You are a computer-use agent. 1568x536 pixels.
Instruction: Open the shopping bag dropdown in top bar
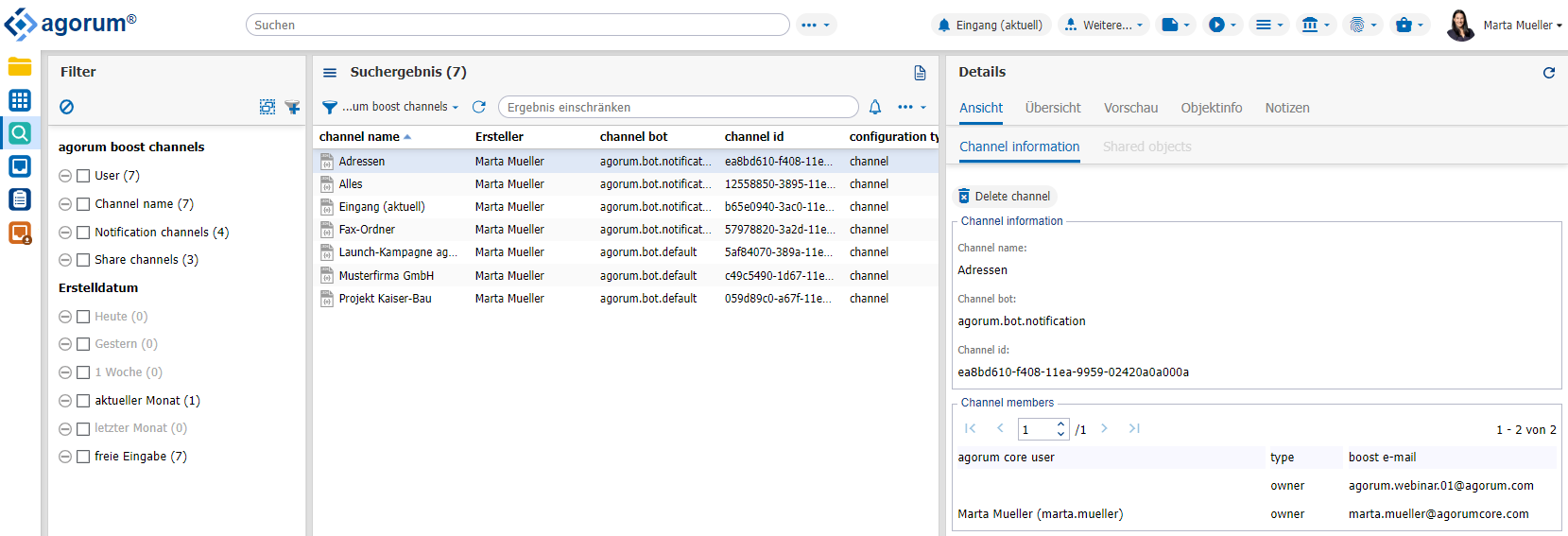point(1410,26)
